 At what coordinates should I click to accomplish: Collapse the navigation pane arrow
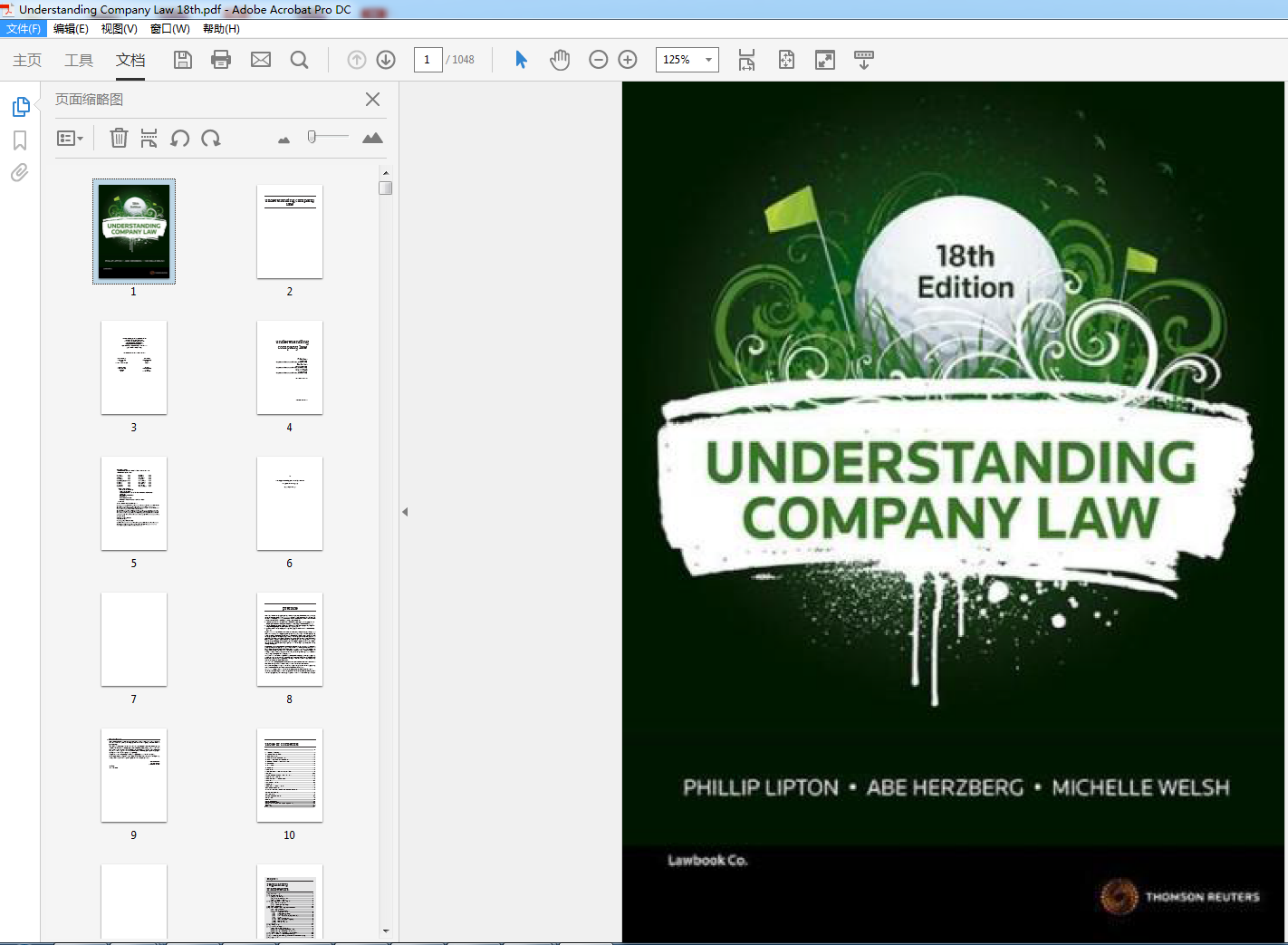pyautogui.click(x=405, y=512)
